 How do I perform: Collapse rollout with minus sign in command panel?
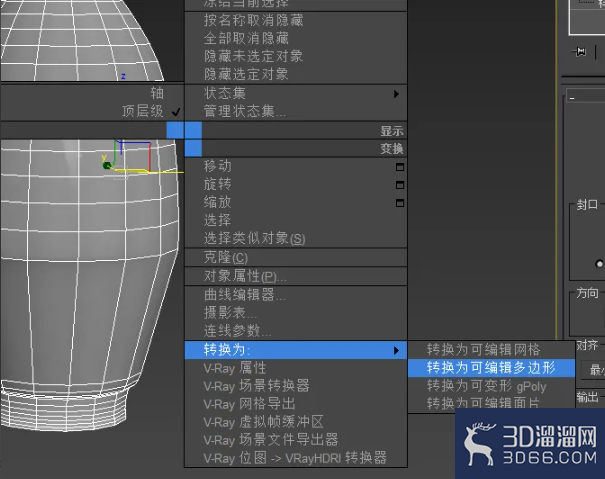[572, 98]
